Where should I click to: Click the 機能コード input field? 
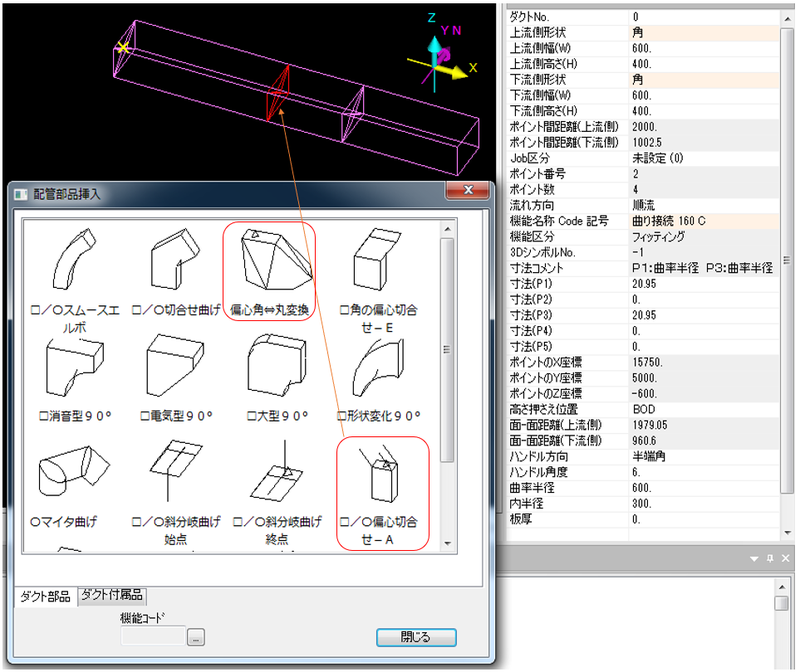153,636
